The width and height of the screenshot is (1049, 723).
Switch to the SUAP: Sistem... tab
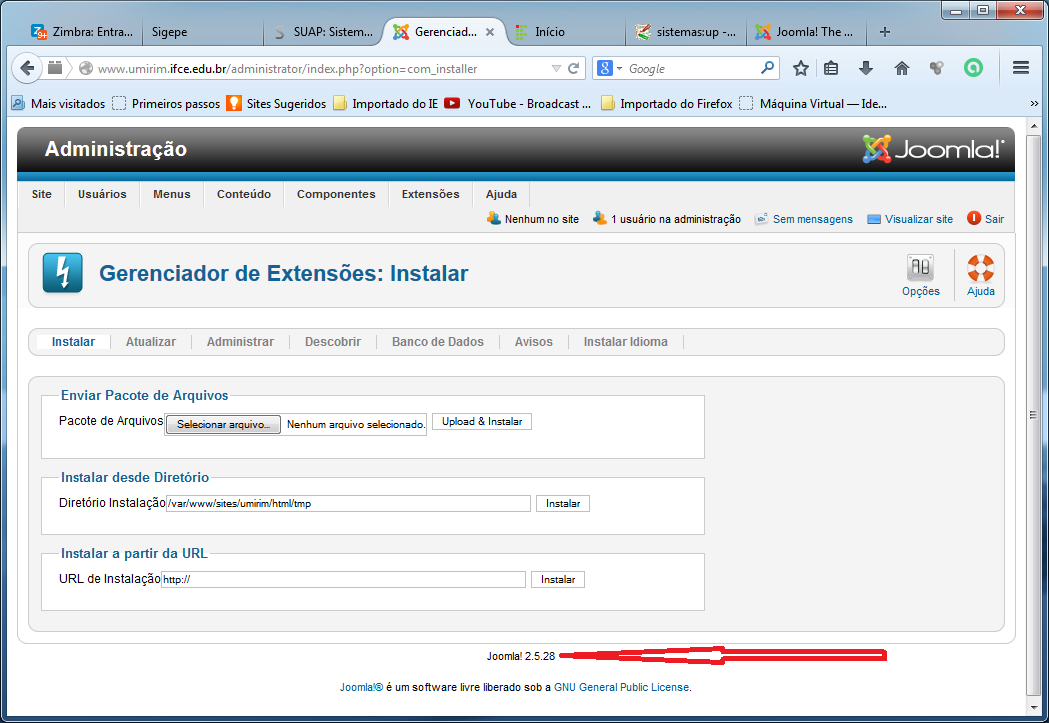click(x=324, y=32)
